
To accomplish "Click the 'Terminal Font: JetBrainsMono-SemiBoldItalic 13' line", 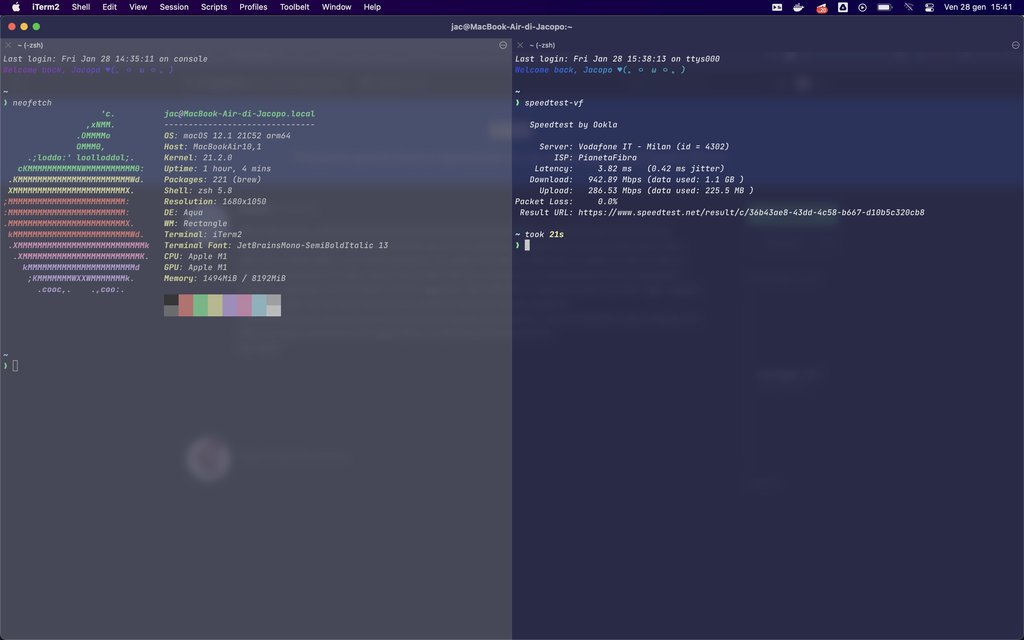I will (276, 246).
